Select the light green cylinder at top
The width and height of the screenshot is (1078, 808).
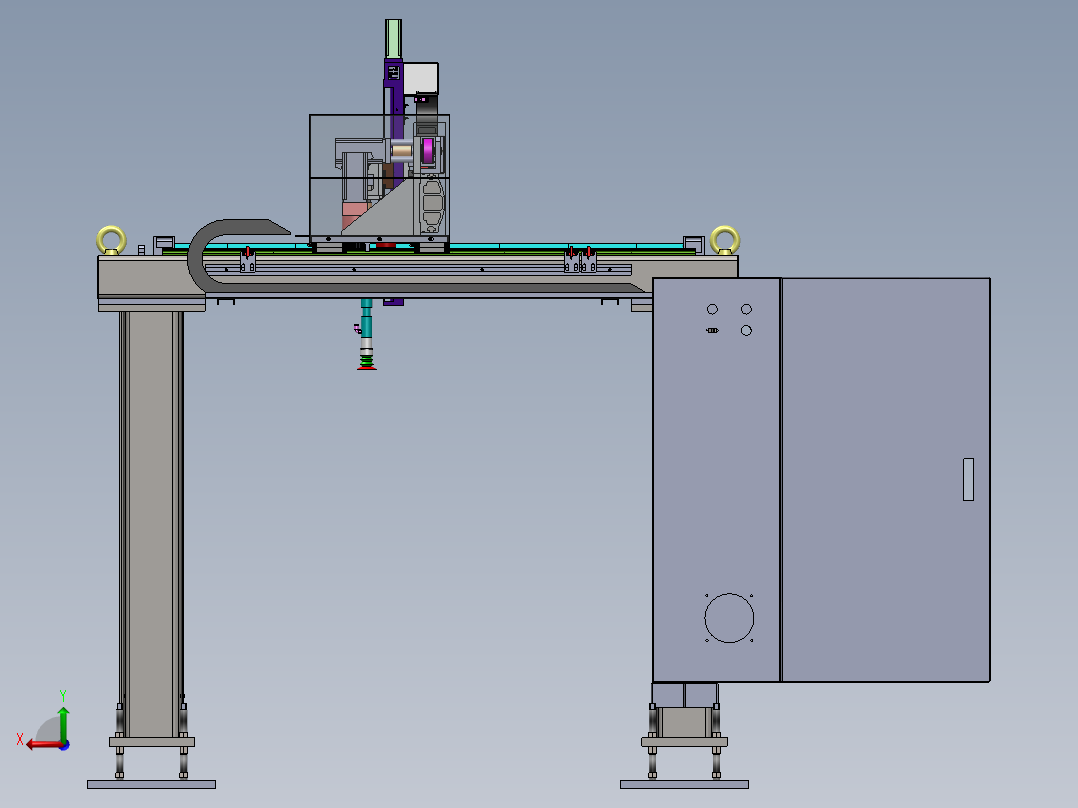pyautogui.click(x=394, y=38)
